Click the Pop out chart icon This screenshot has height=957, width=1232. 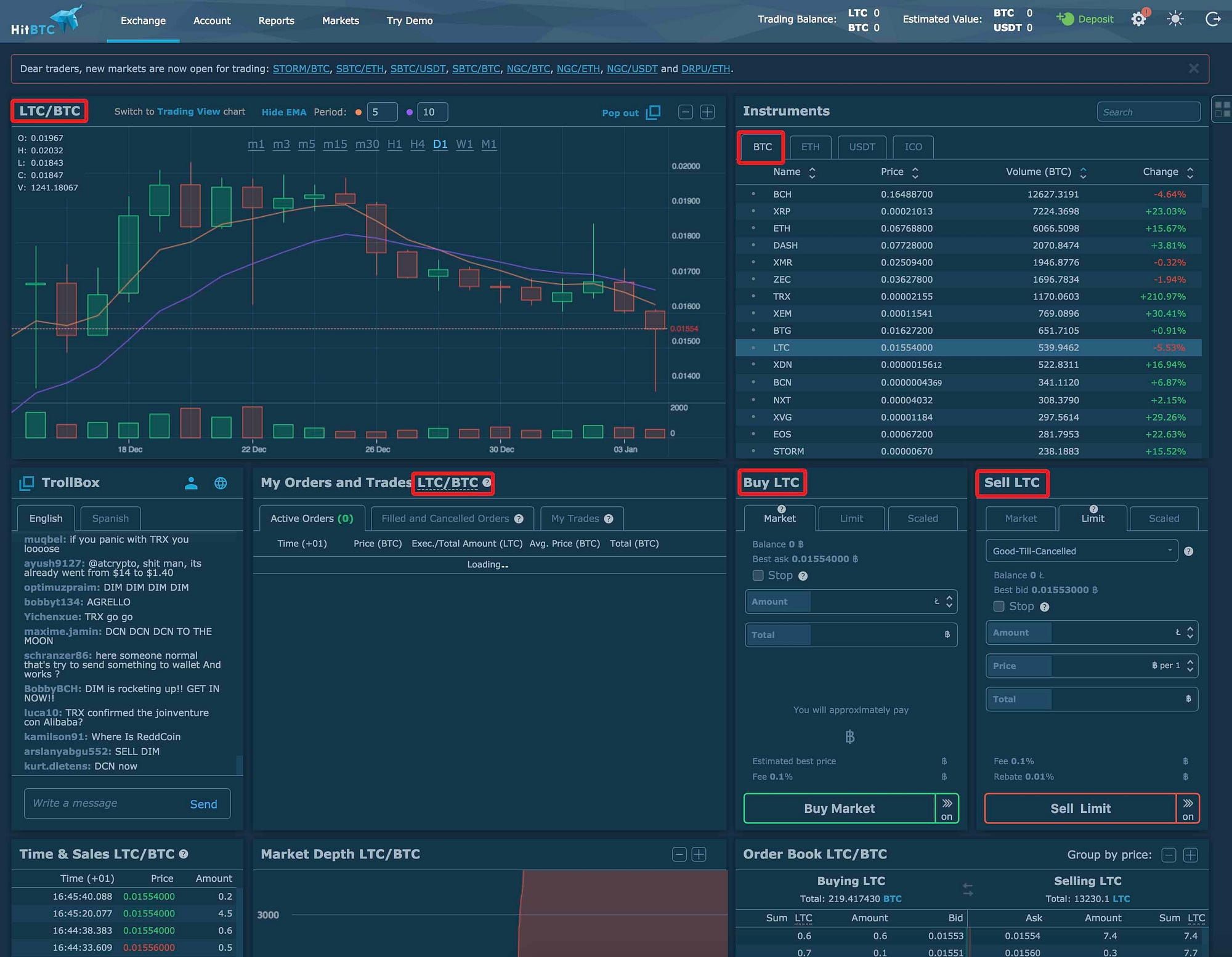(x=654, y=112)
